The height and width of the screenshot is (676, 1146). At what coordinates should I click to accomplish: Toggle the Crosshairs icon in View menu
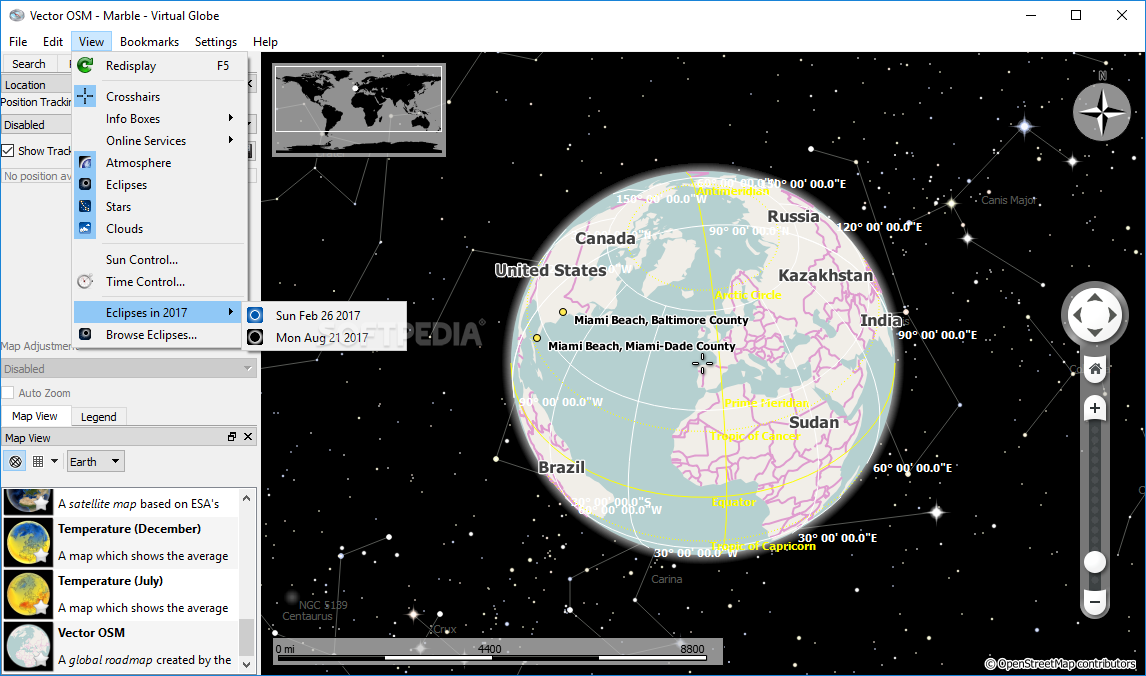coord(86,96)
